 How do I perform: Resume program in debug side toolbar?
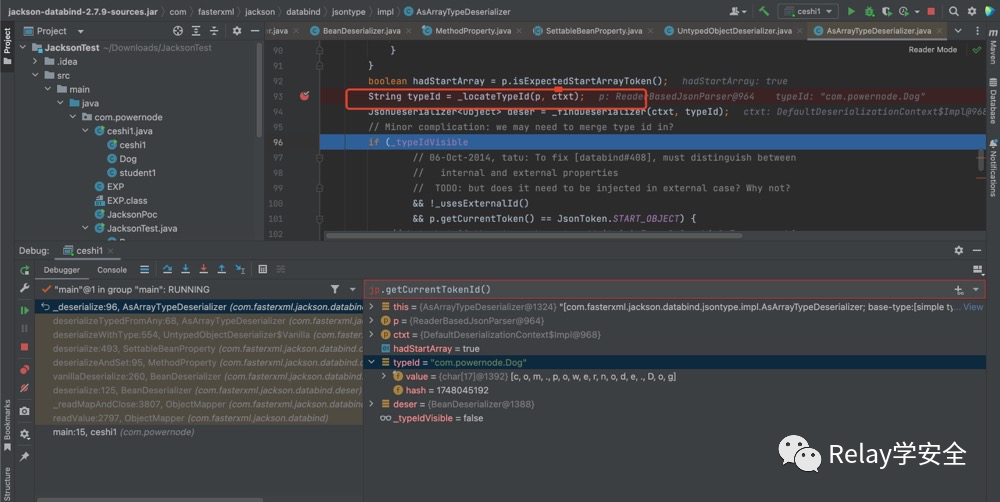click(x=24, y=310)
